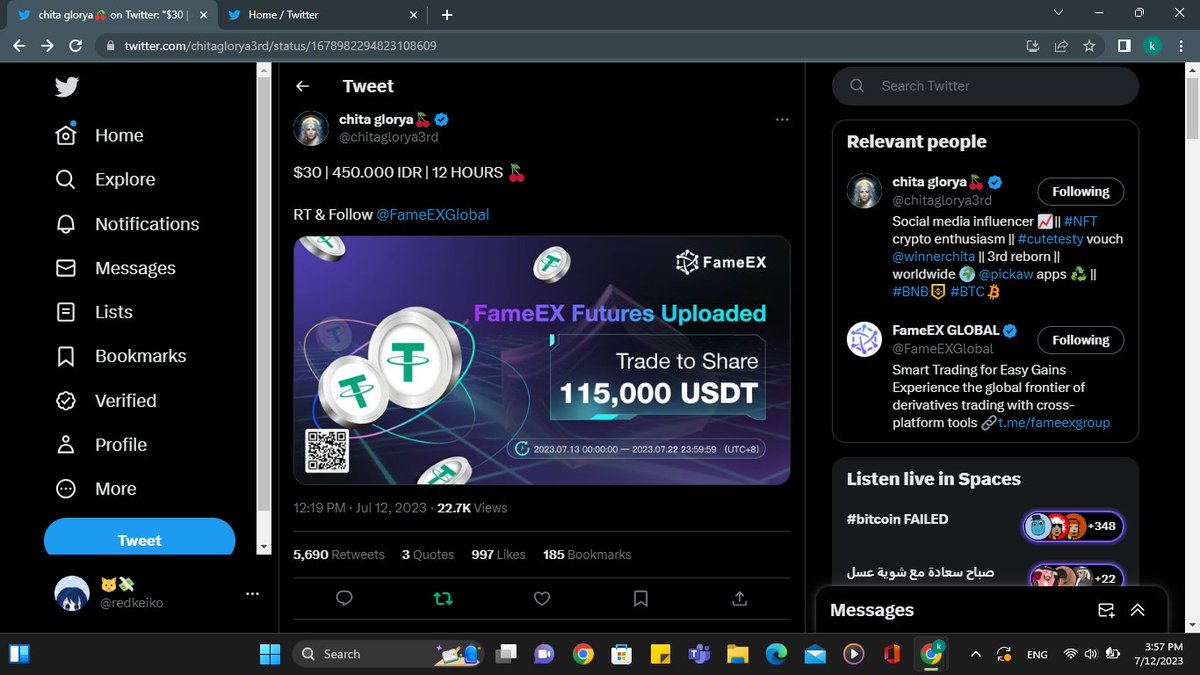
Task: View the 3 Quotes list
Action: [x=428, y=554]
